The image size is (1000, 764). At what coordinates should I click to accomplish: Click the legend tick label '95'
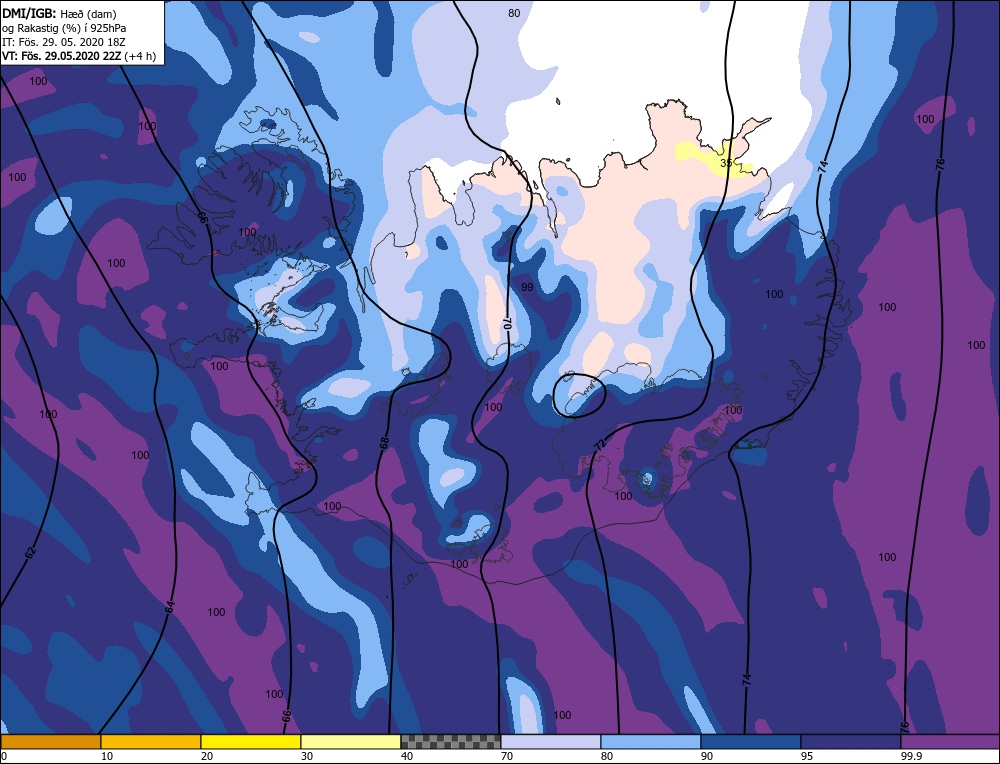[x=805, y=756]
